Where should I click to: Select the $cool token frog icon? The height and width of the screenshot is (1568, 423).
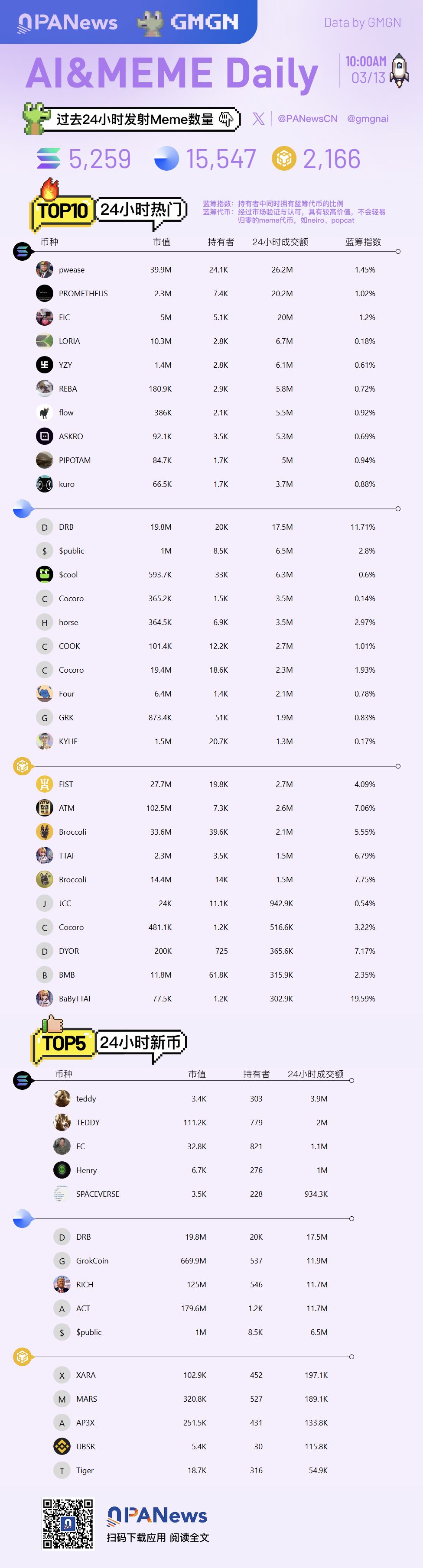click(45, 575)
